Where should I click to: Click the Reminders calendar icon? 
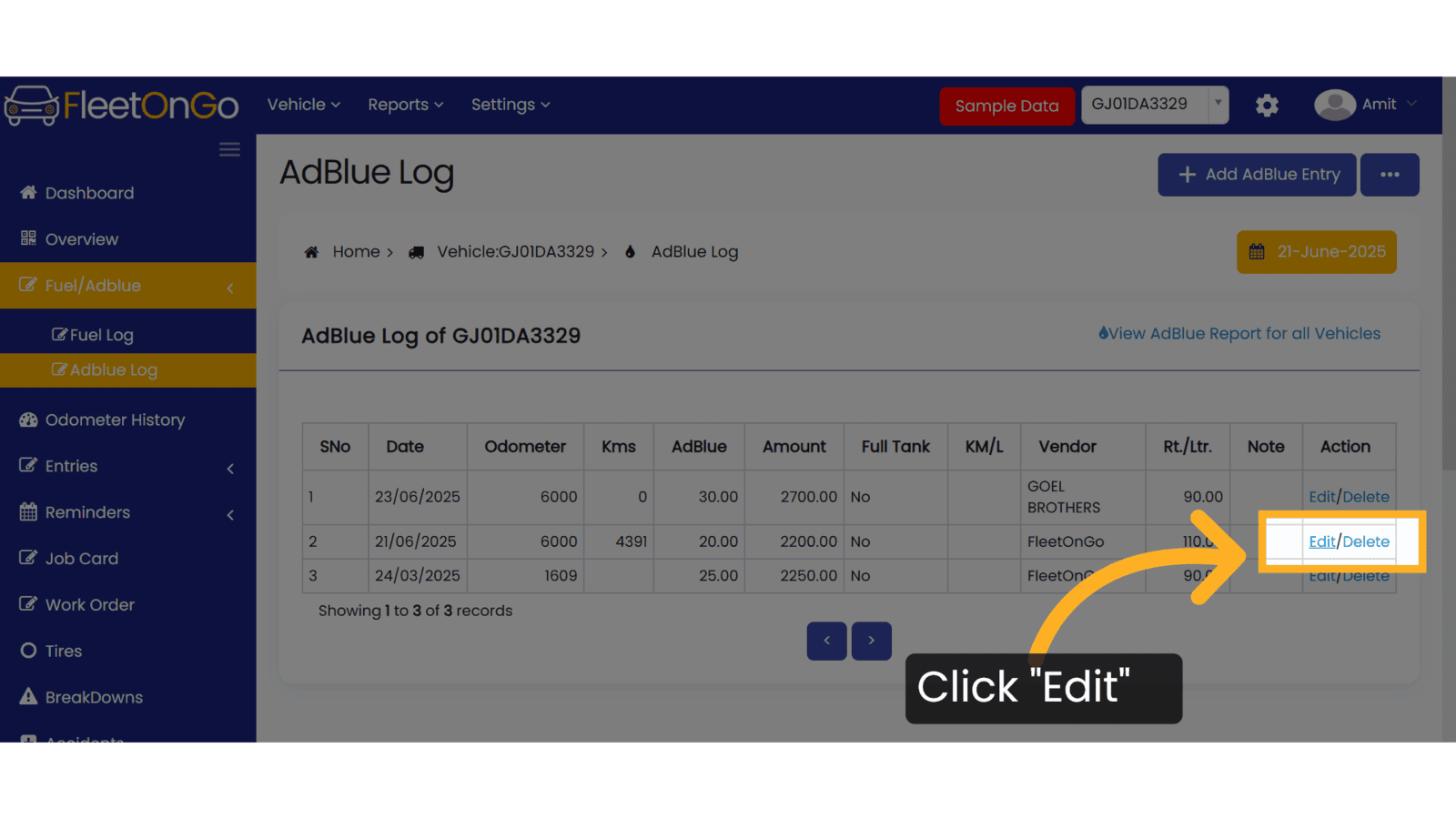pos(28,511)
